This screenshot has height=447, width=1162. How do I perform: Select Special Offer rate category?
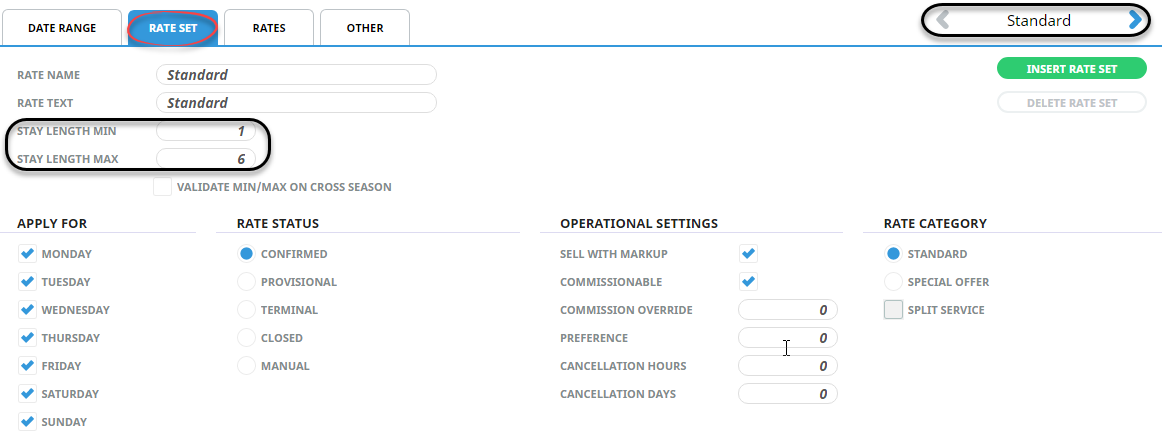coord(894,282)
